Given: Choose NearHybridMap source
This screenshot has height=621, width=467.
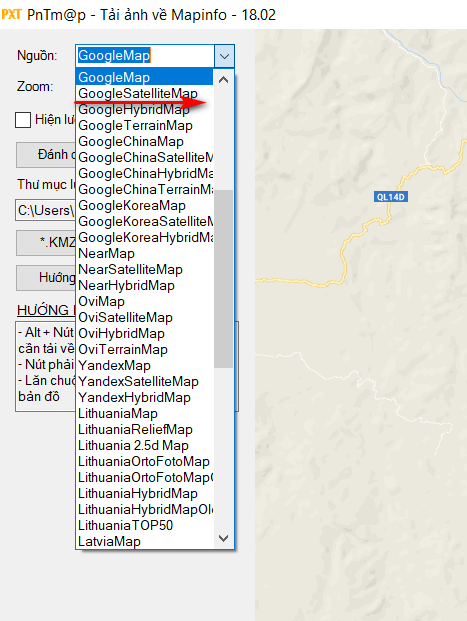Looking at the screenshot, I should (x=145, y=286).
